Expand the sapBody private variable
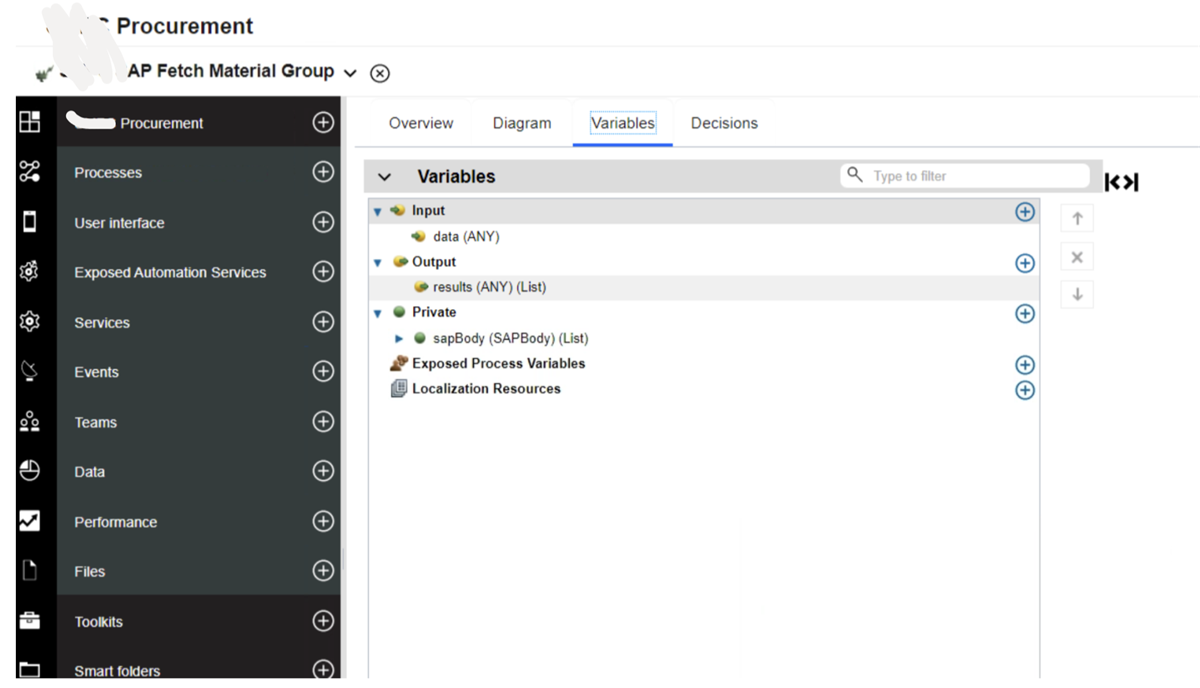Viewport: 1200px width, 688px height. tap(399, 339)
